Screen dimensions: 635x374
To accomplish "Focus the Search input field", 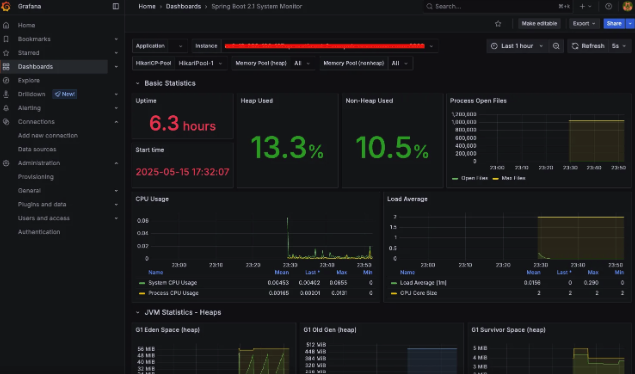I will (497, 6).
